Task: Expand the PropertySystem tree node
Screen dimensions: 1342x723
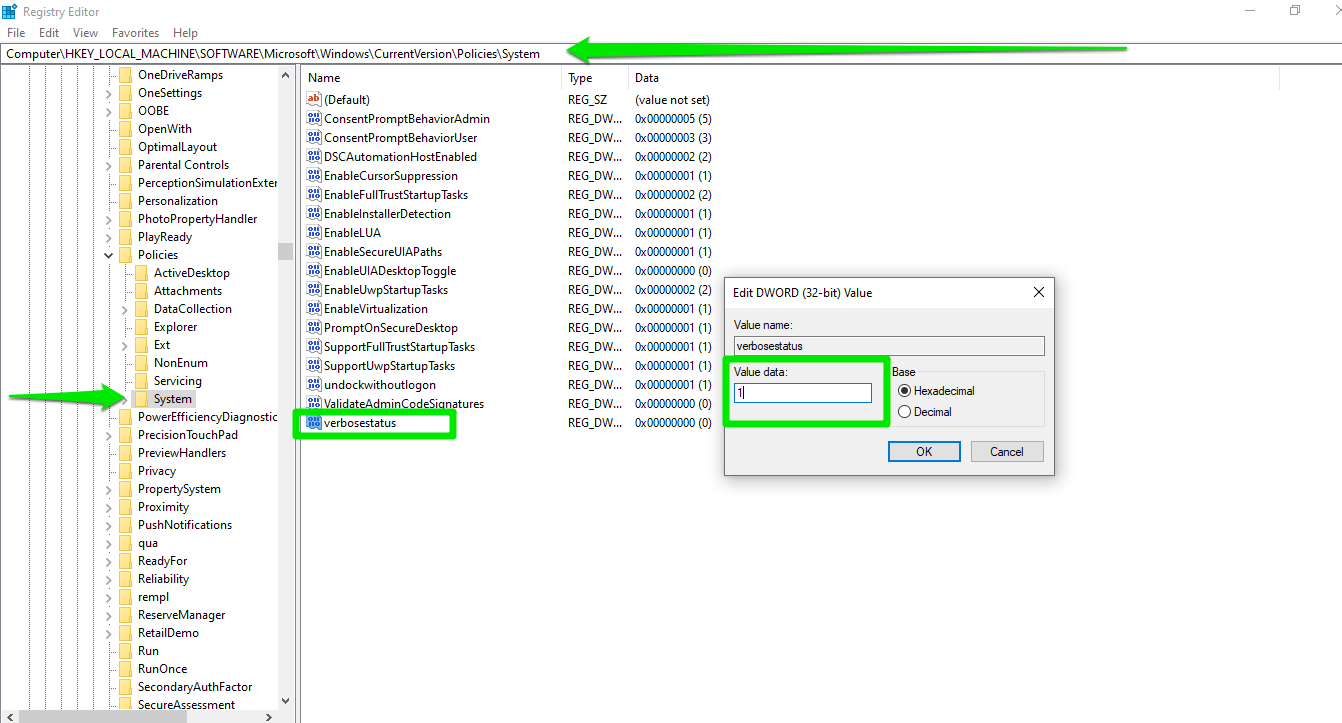Action: 109,489
